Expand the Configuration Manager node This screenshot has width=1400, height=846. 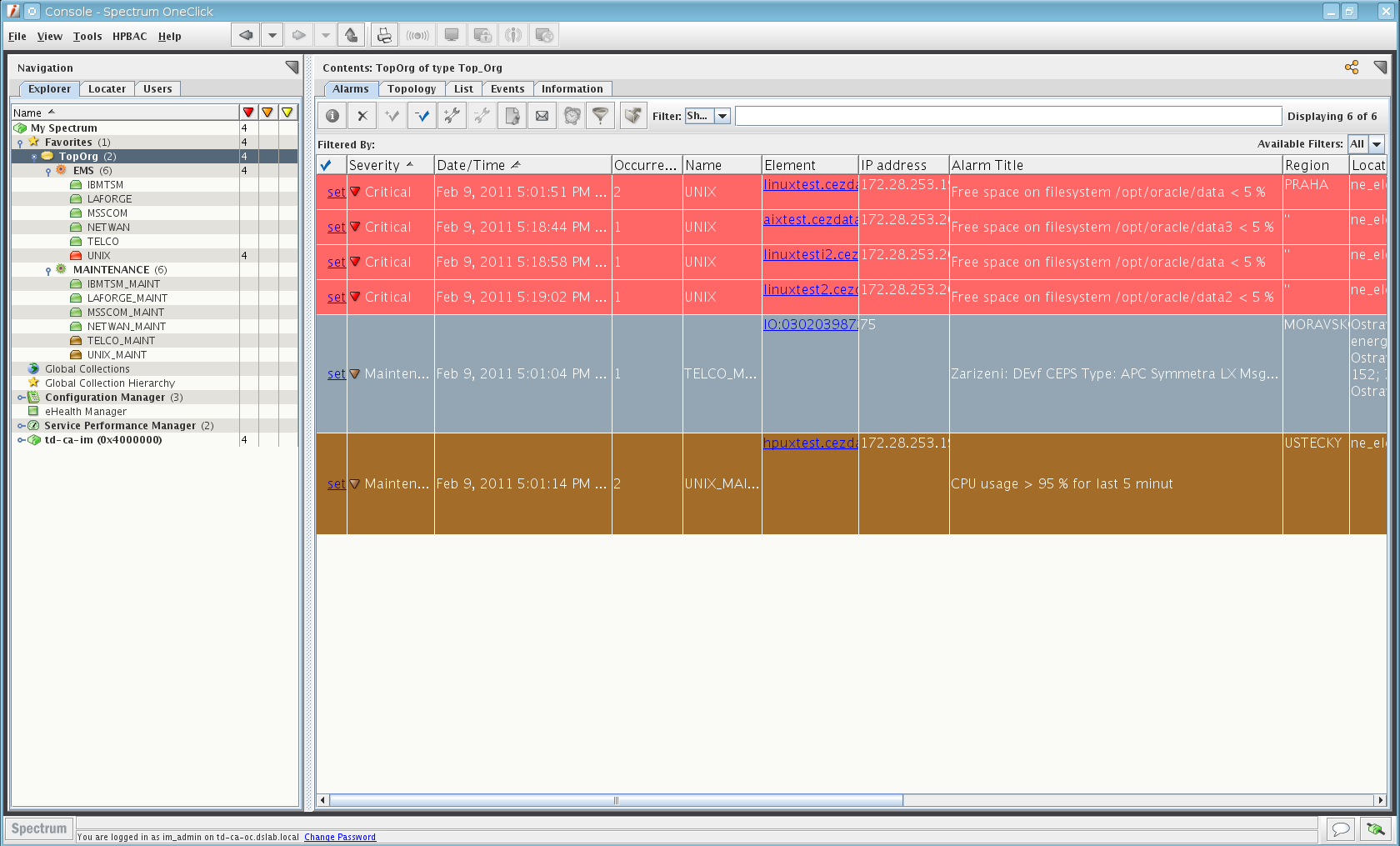pyautogui.click(x=20, y=398)
